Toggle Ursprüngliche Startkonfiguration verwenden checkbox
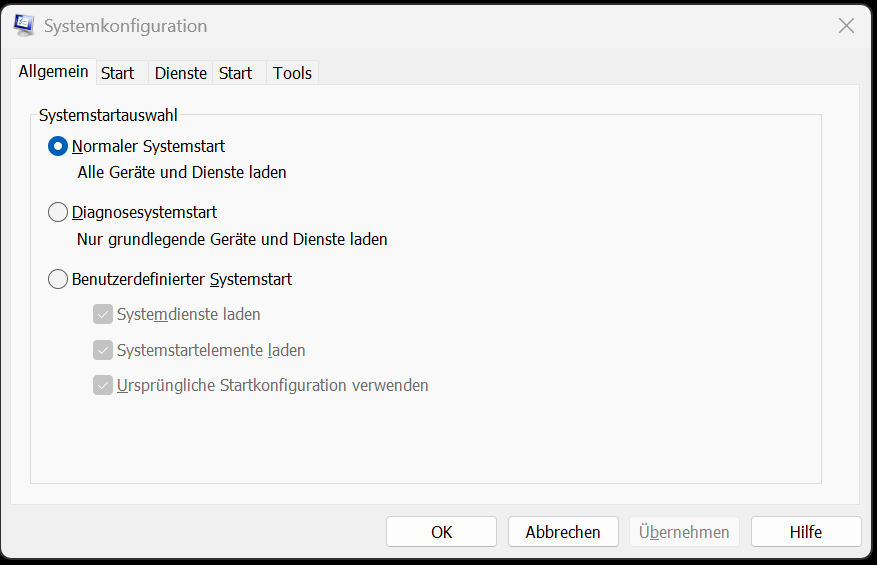Screen dimensions: 877x565 point(103,385)
